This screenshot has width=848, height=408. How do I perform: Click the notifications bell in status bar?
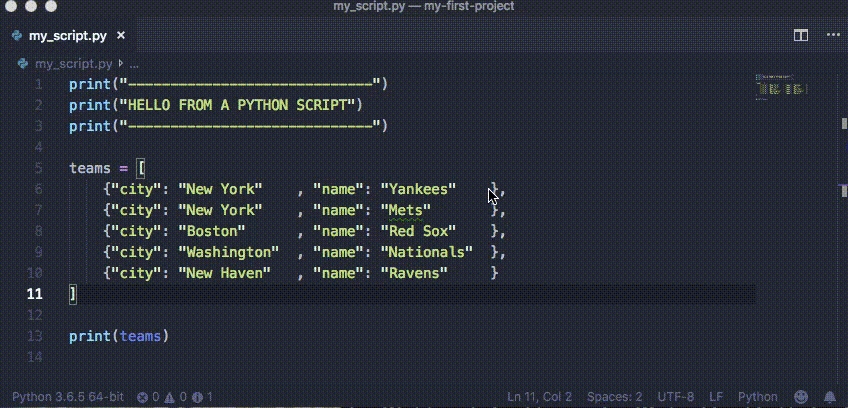[x=830, y=397]
